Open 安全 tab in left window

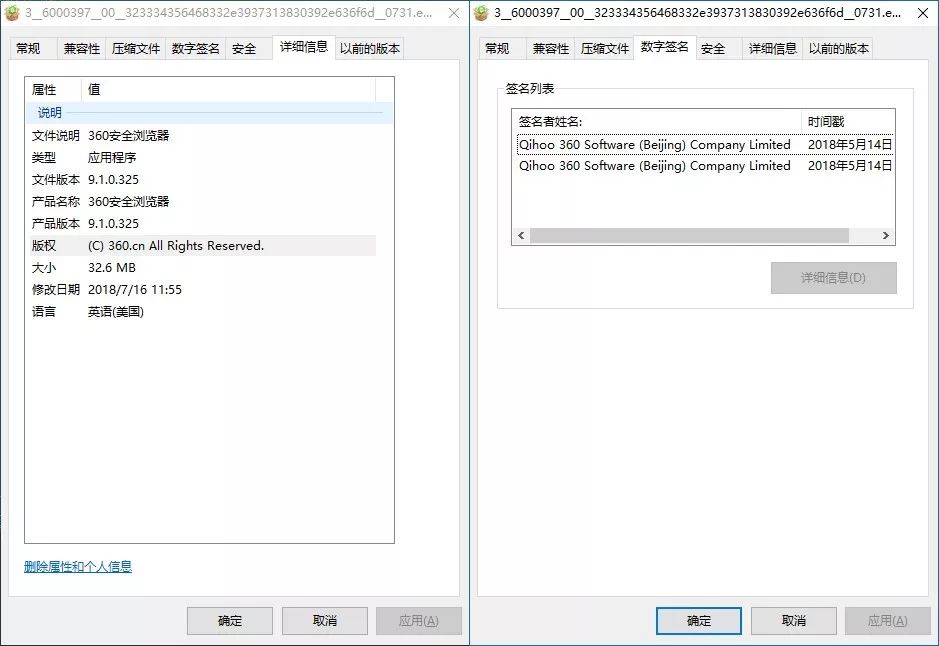pyautogui.click(x=249, y=48)
